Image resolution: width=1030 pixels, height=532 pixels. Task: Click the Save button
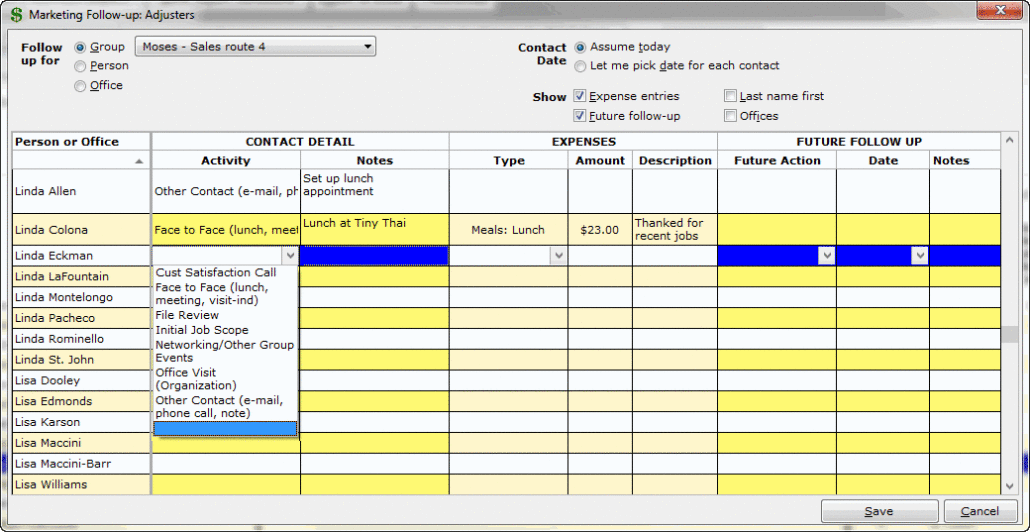point(879,511)
